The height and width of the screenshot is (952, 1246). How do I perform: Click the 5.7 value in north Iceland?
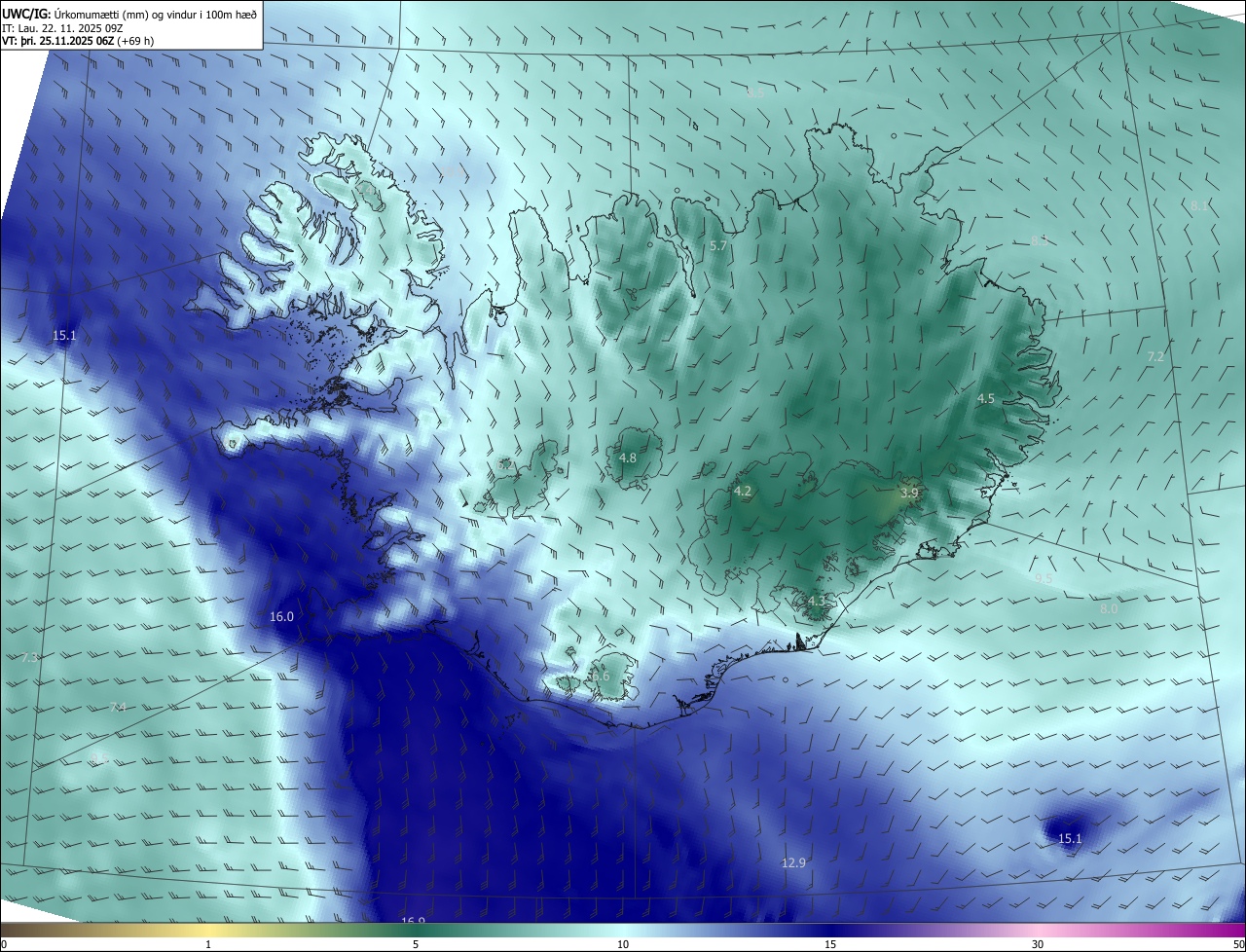click(x=719, y=246)
